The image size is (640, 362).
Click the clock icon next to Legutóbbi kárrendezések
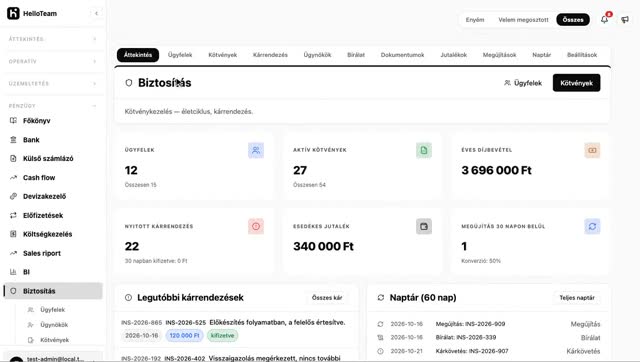(128, 298)
